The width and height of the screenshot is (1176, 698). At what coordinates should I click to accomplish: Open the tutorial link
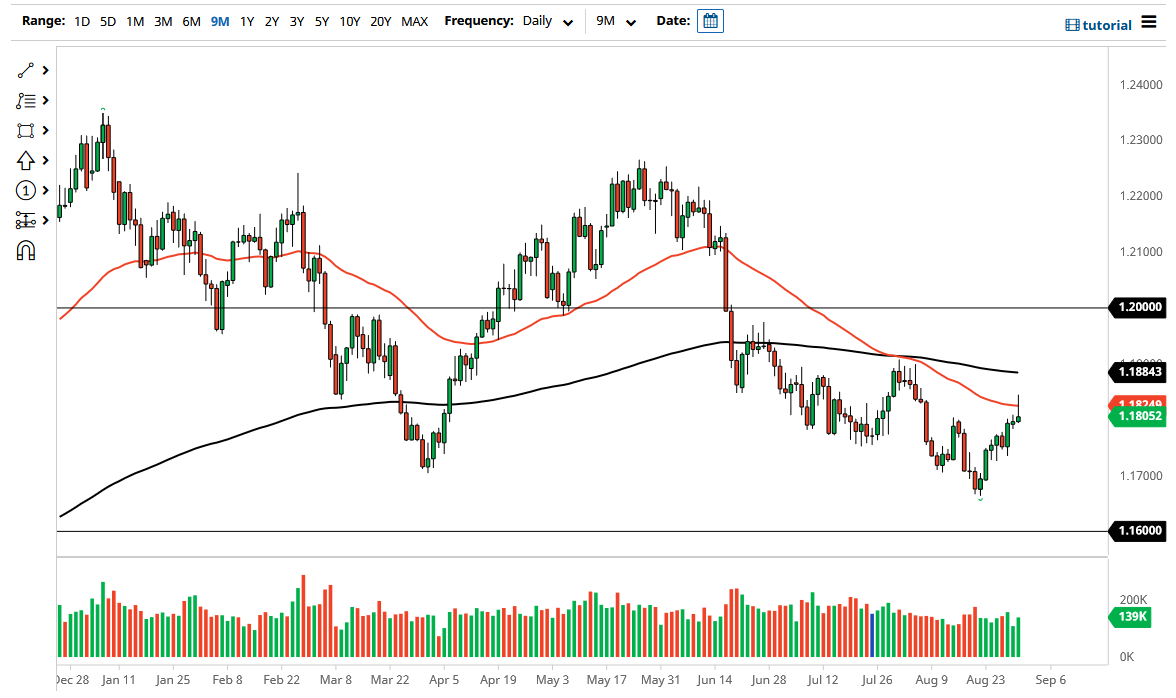[1099, 25]
